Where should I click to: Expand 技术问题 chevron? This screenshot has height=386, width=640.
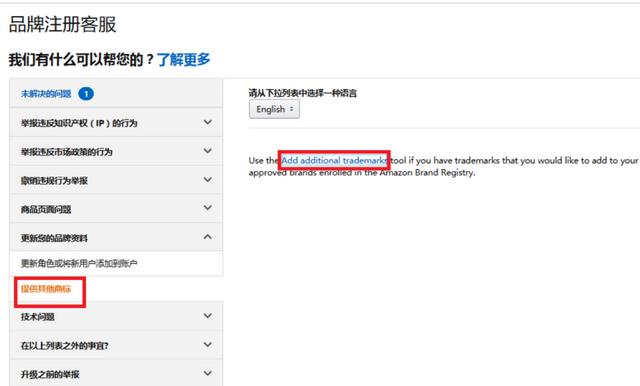coord(208,316)
